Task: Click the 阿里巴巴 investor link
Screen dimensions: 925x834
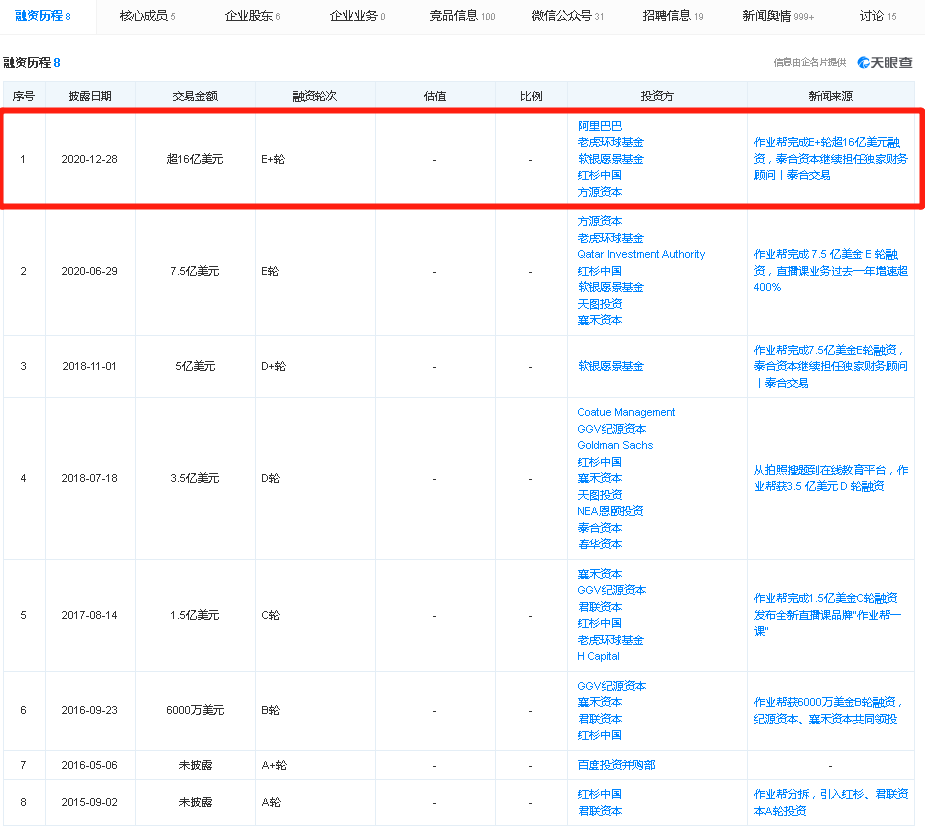Action: coord(599,126)
